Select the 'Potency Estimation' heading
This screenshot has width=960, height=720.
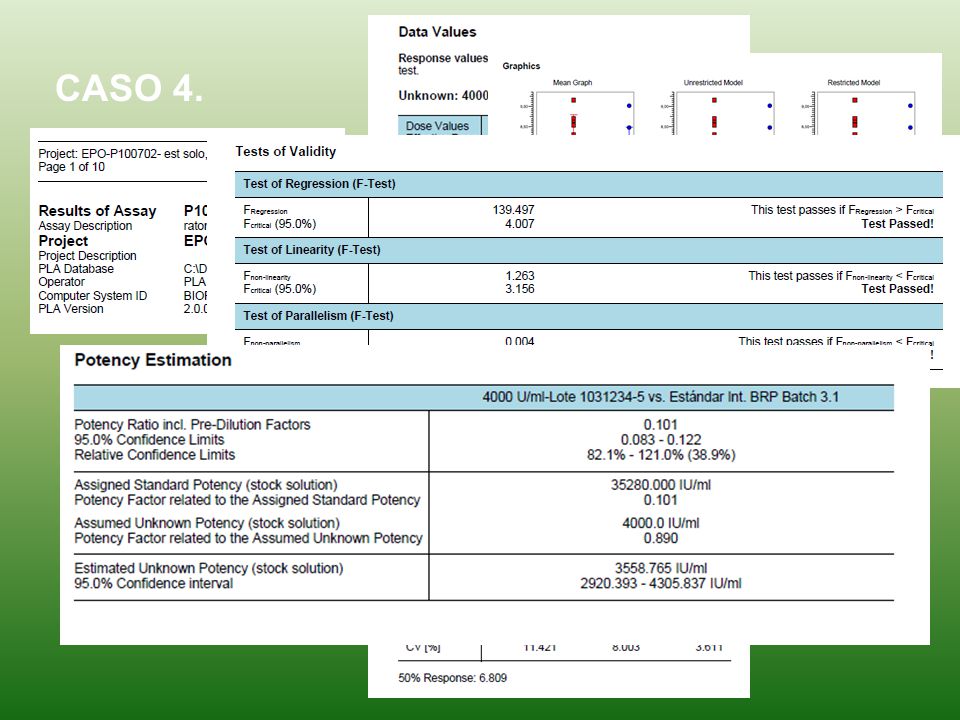tap(153, 360)
